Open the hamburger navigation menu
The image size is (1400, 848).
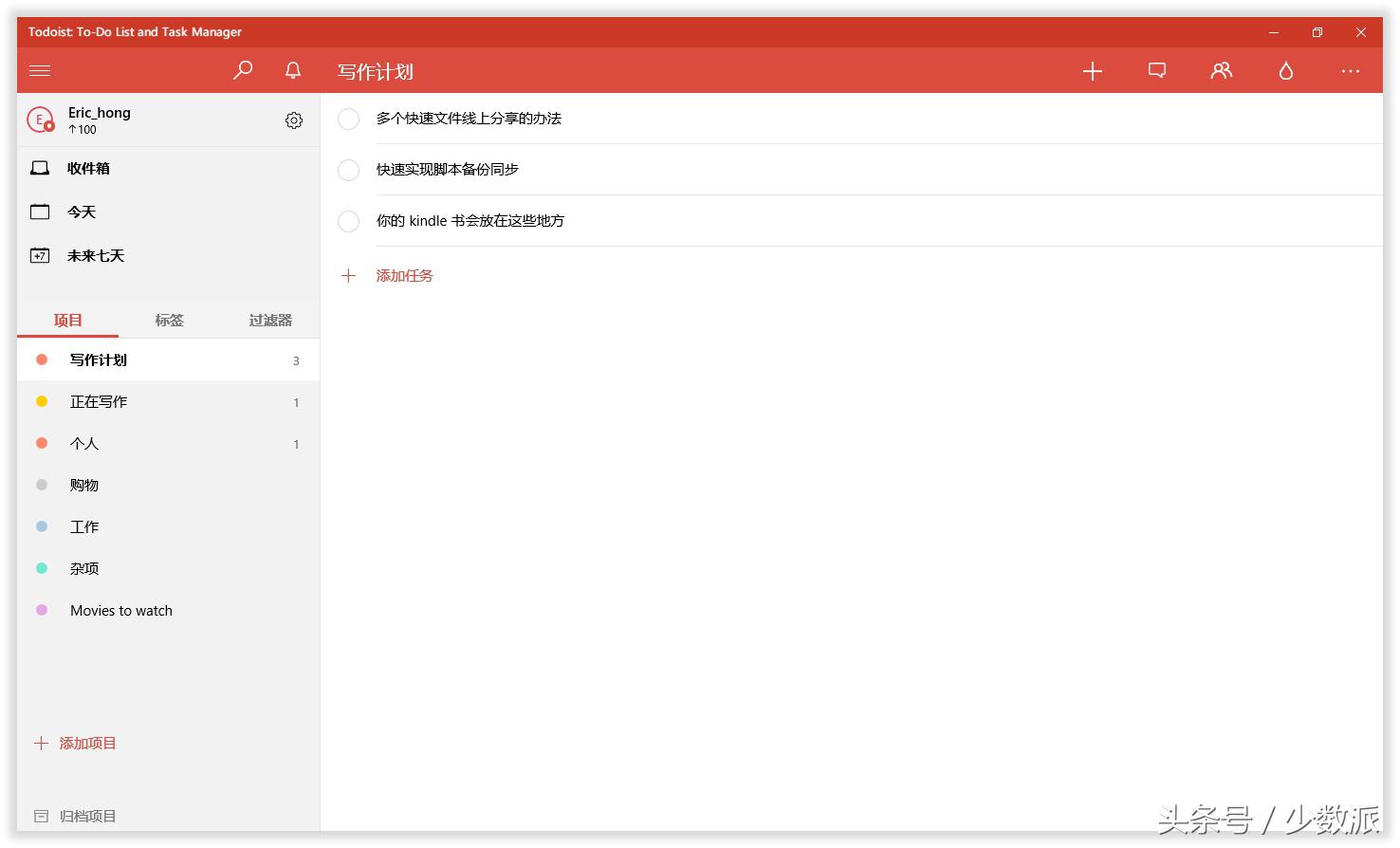tap(40, 70)
